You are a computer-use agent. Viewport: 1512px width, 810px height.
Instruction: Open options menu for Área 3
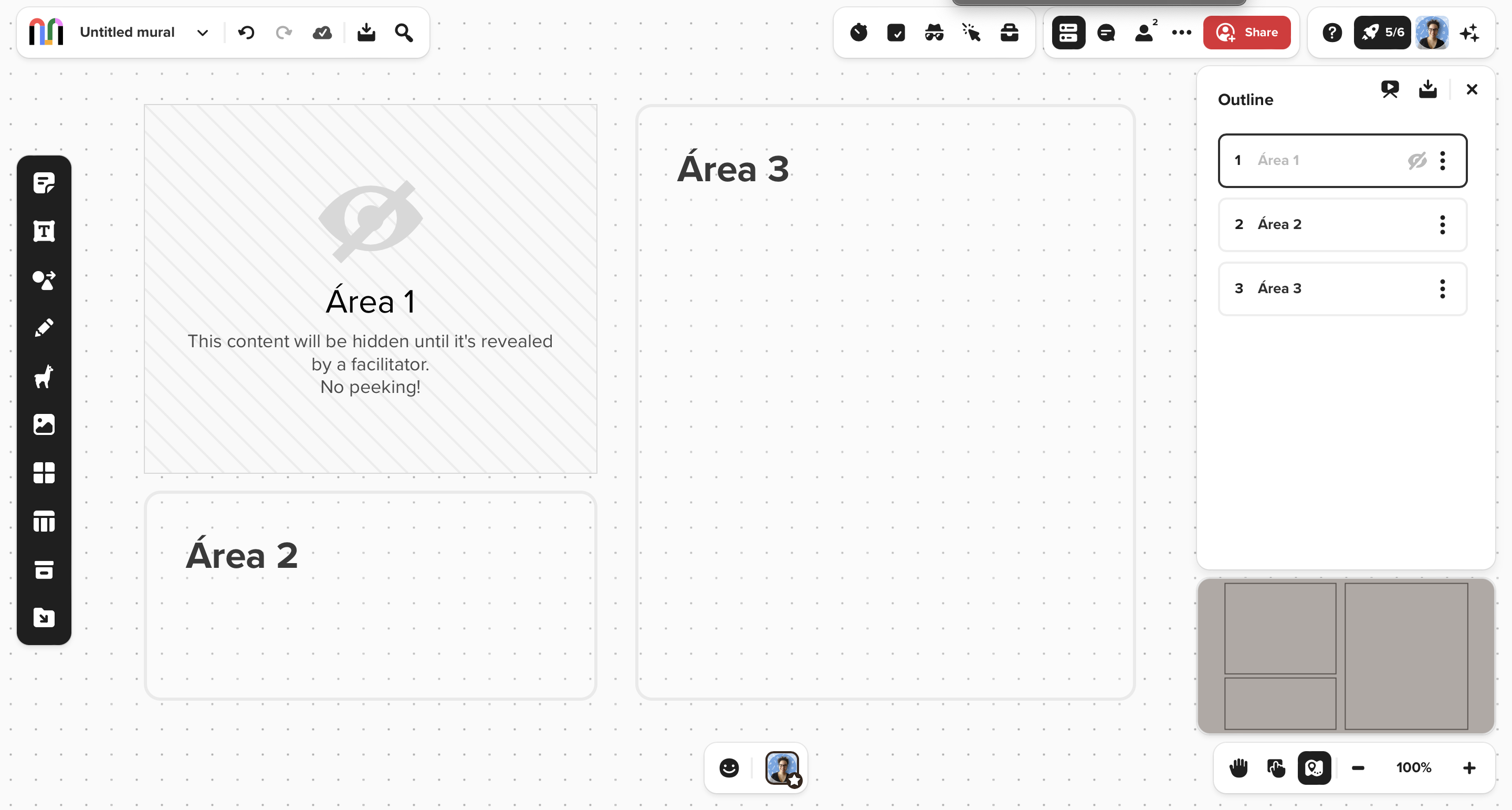click(x=1442, y=288)
